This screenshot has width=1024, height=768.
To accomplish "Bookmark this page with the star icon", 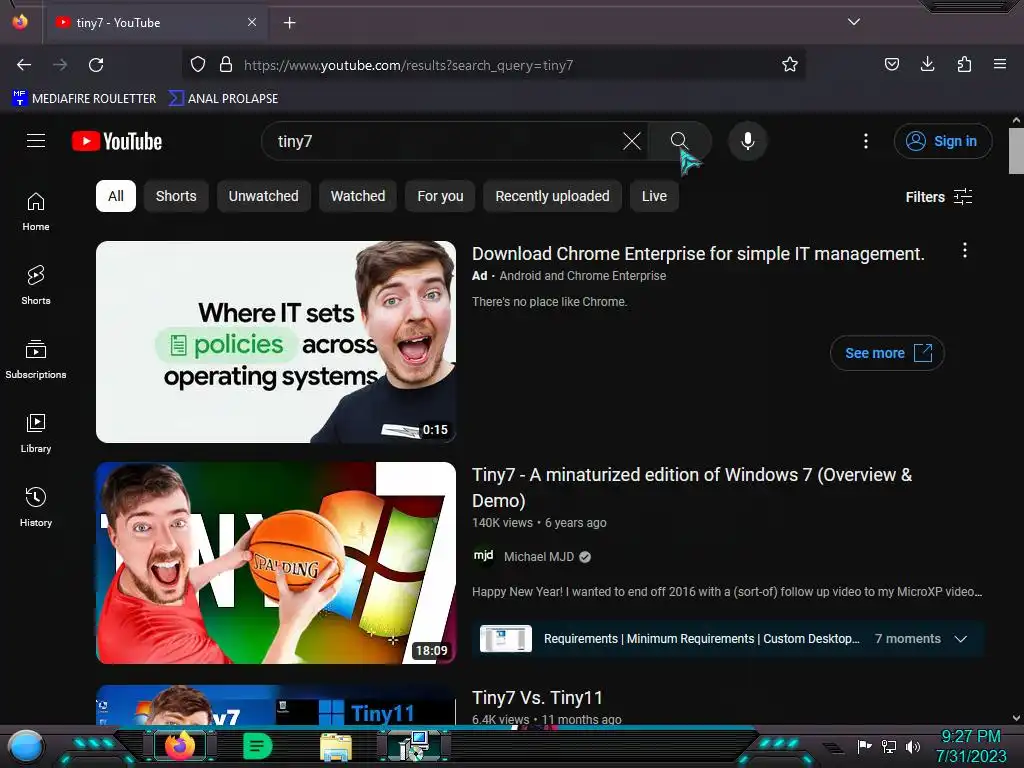I will pos(790,65).
